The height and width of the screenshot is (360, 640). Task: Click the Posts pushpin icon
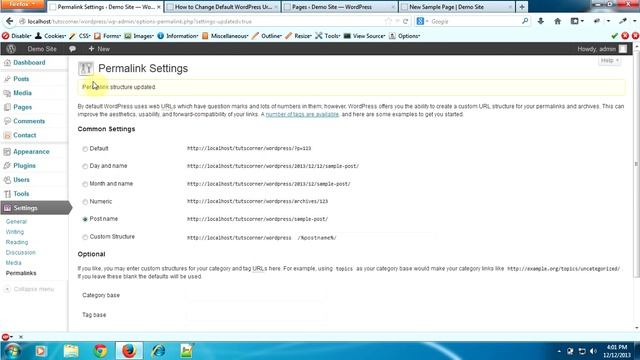pos(7,79)
